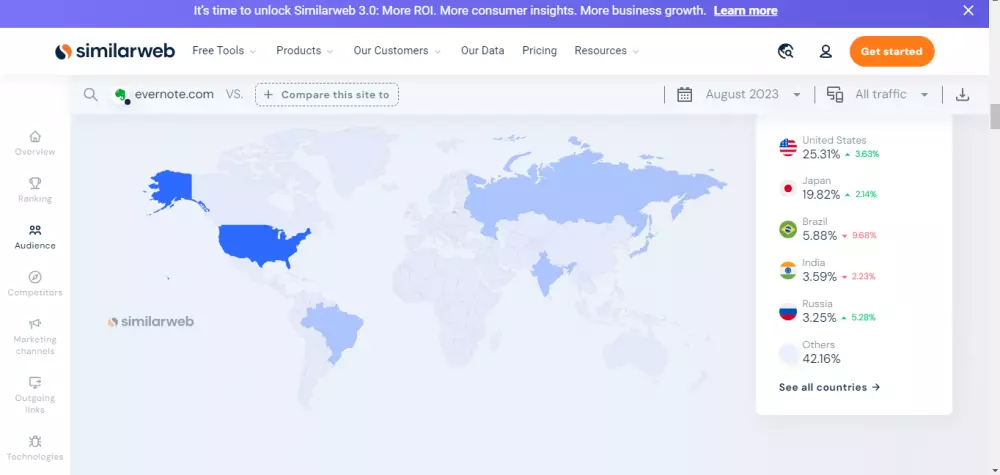Screen dimensions: 1000x475
Task: Click the 2.23% India change indicator
Action: coord(858,277)
